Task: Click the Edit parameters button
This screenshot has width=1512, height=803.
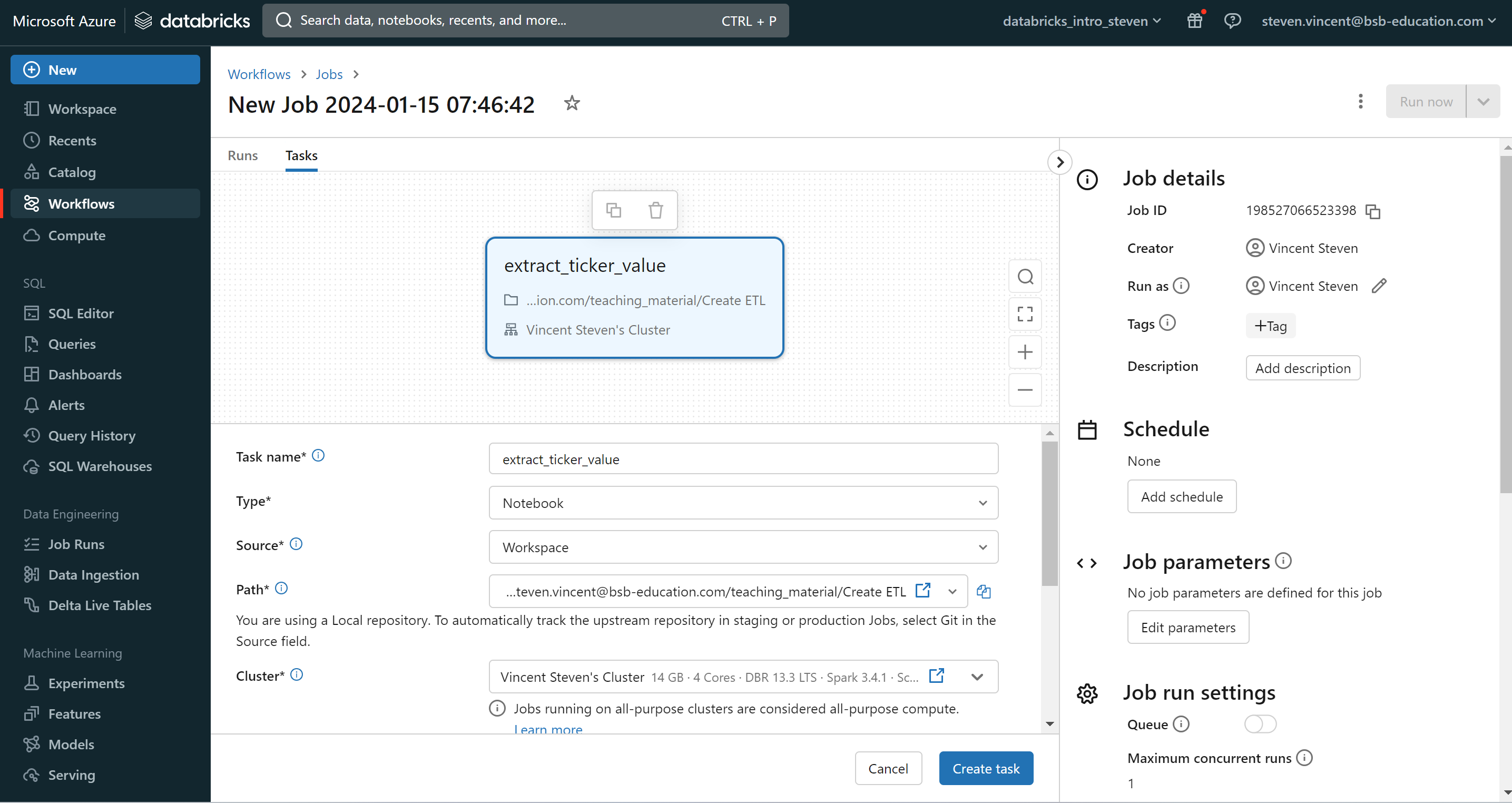Action: 1188,628
